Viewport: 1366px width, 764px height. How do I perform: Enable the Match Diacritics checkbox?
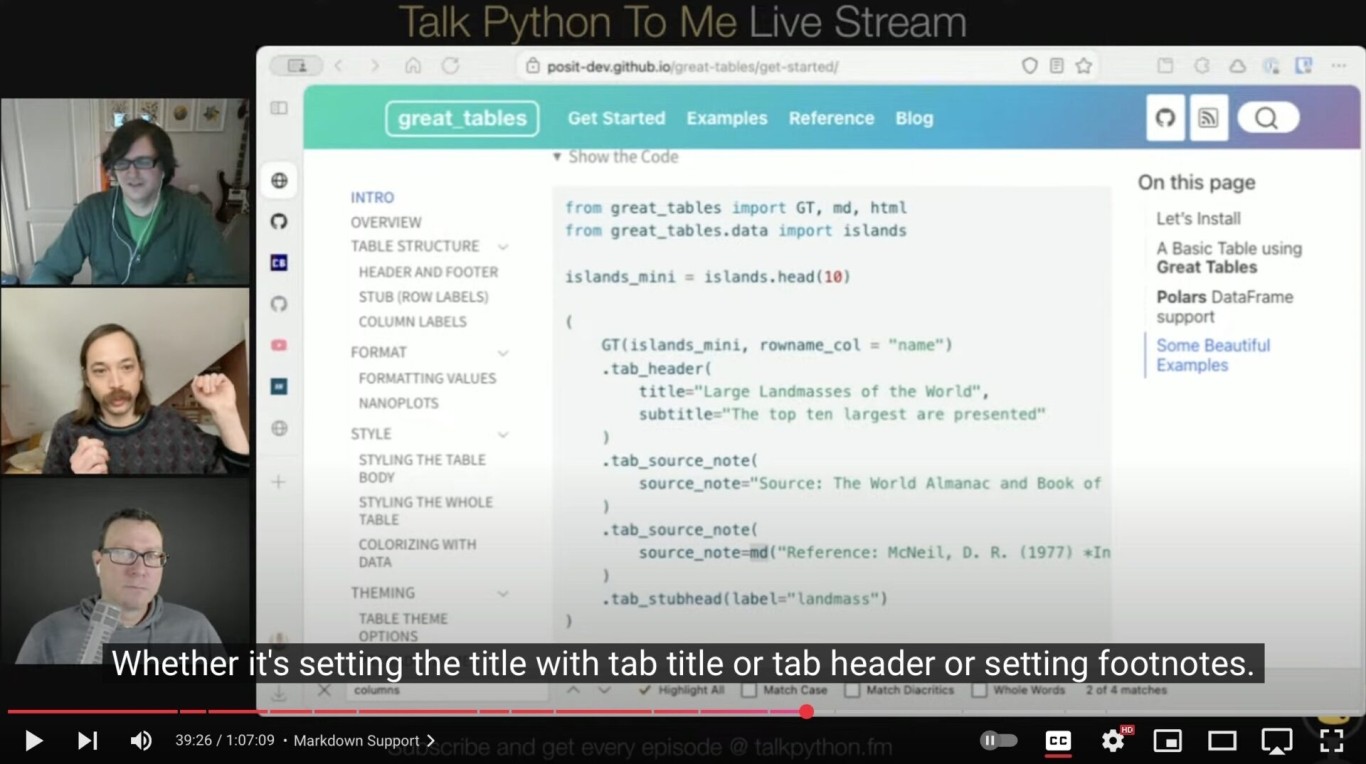pyautogui.click(x=852, y=690)
